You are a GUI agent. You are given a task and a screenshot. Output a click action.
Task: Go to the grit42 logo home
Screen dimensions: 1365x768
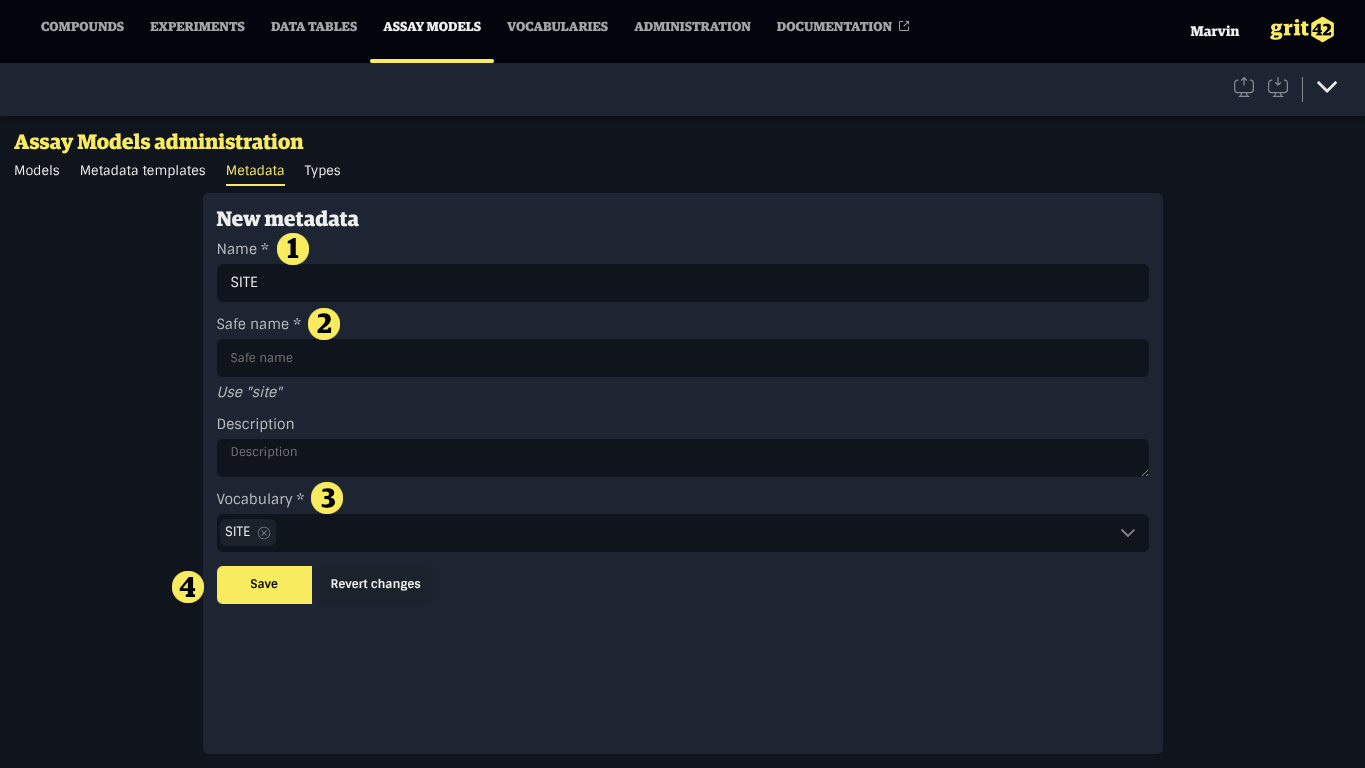(1302, 30)
